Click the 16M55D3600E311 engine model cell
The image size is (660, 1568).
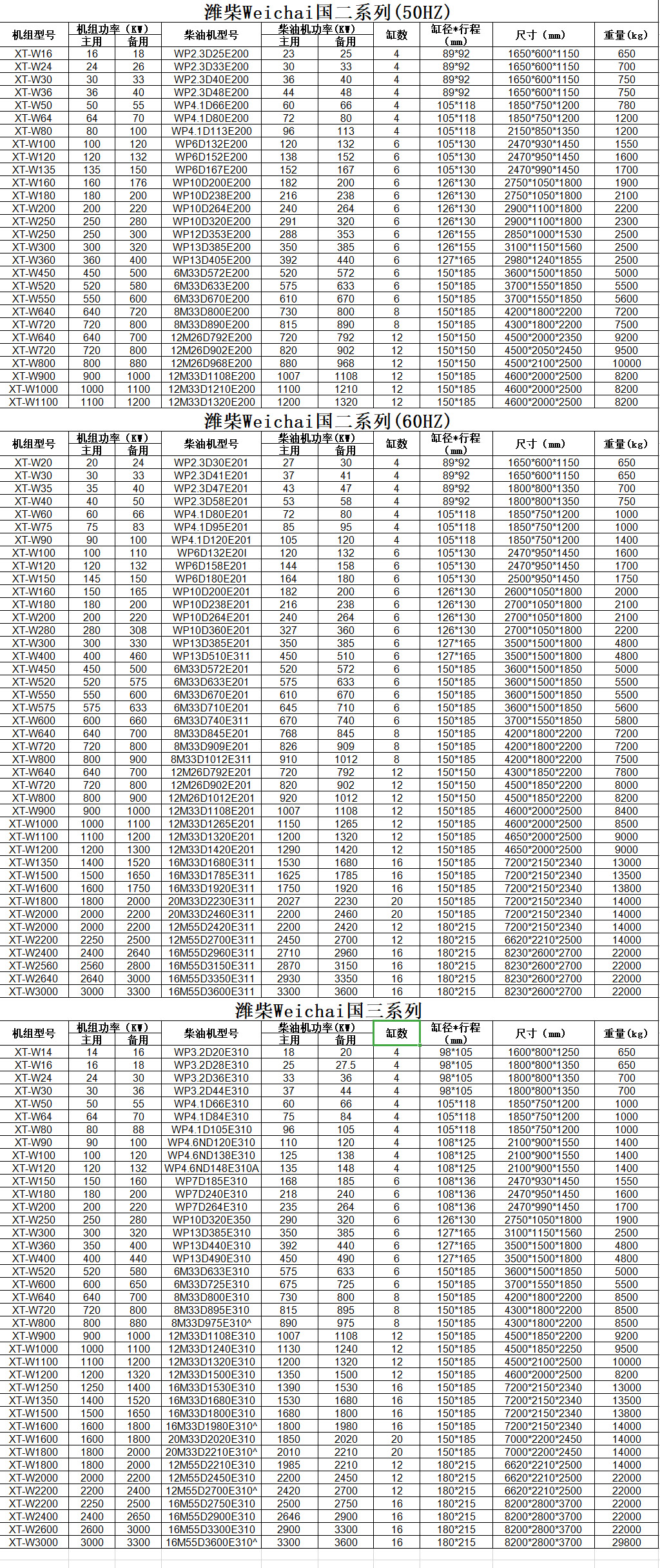(211, 991)
